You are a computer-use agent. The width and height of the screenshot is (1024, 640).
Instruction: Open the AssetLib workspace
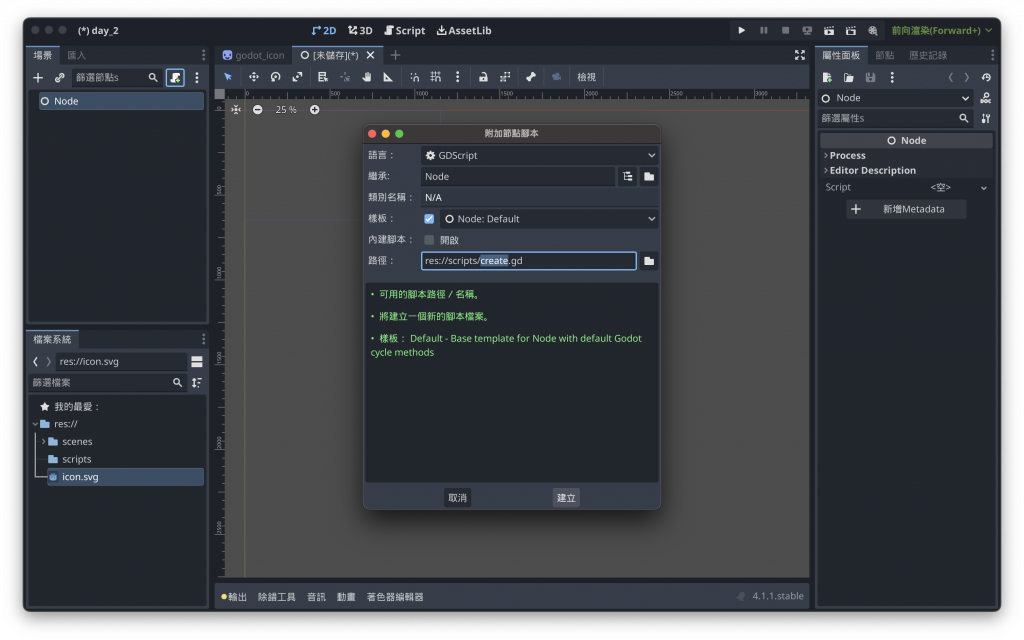pyautogui.click(x=464, y=30)
